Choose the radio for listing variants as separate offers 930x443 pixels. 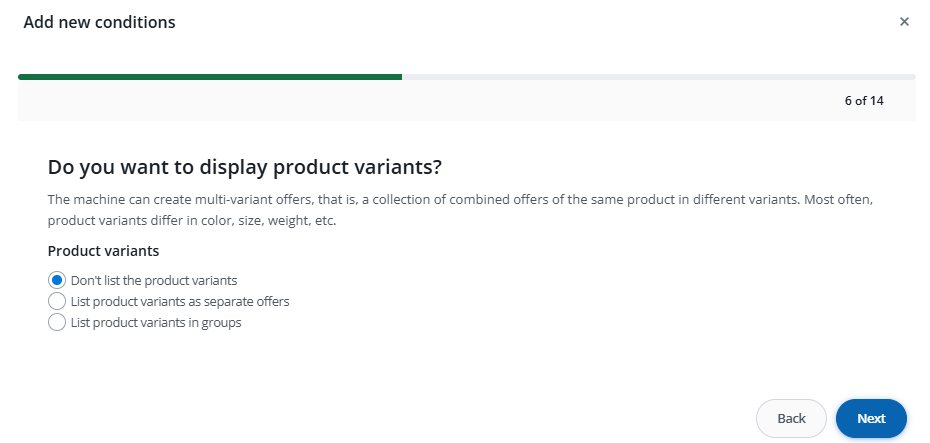tap(57, 301)
